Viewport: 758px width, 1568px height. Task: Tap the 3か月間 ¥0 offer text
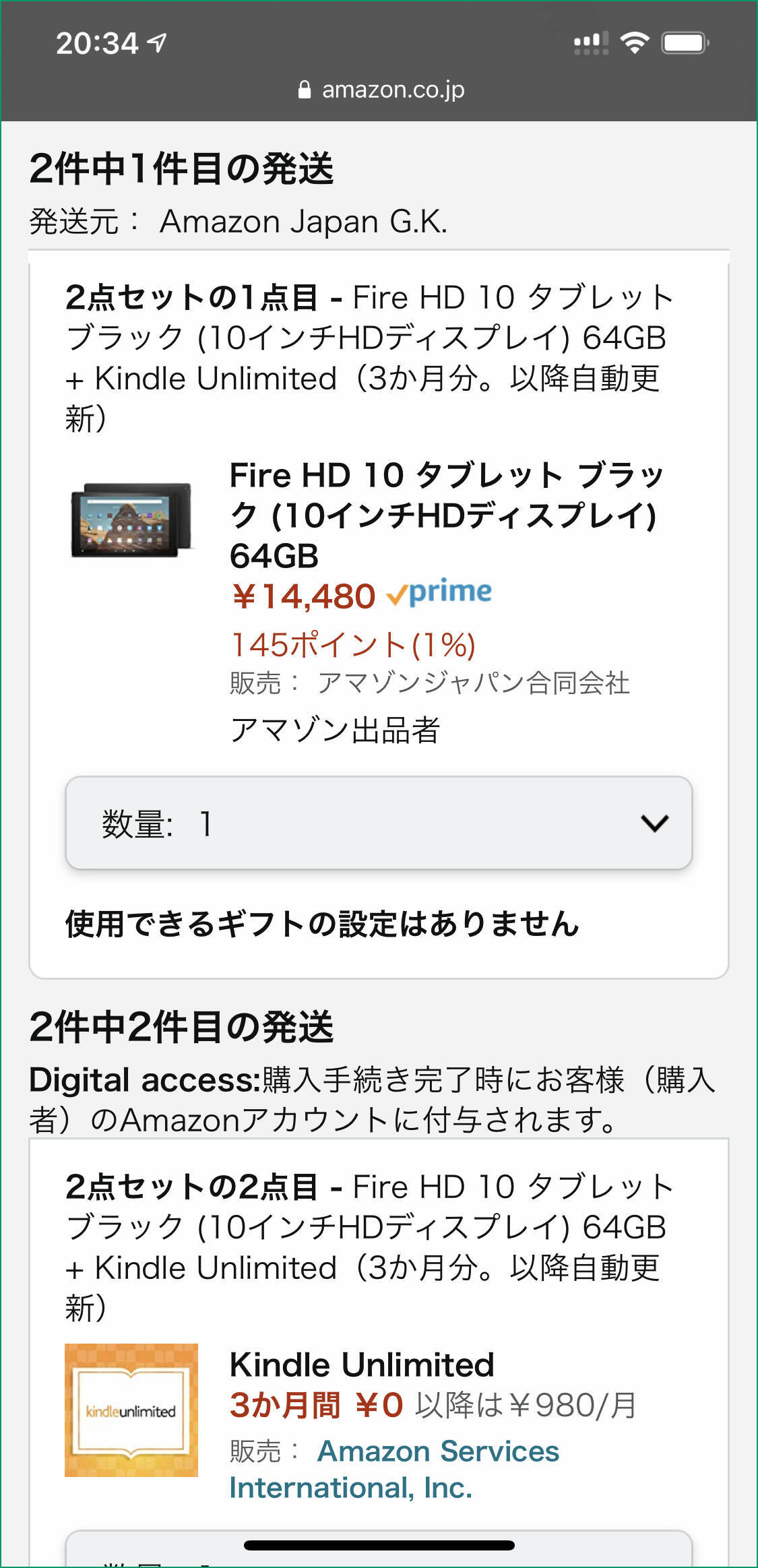316,1406
